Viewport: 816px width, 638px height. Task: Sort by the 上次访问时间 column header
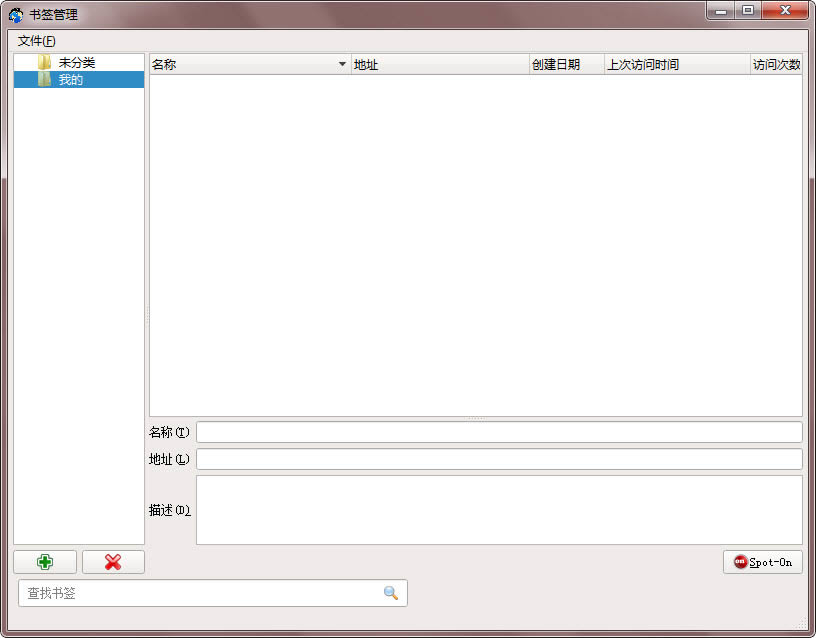[677, 65]
